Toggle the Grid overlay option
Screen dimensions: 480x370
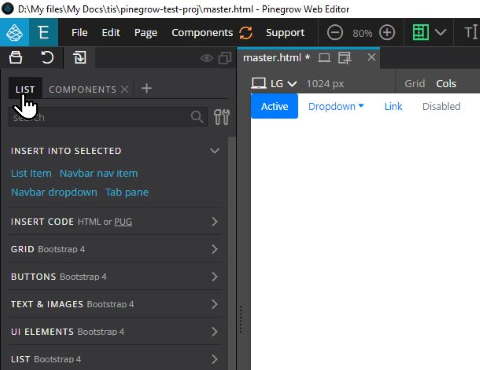pyautogui.click(x=415, y=83)
